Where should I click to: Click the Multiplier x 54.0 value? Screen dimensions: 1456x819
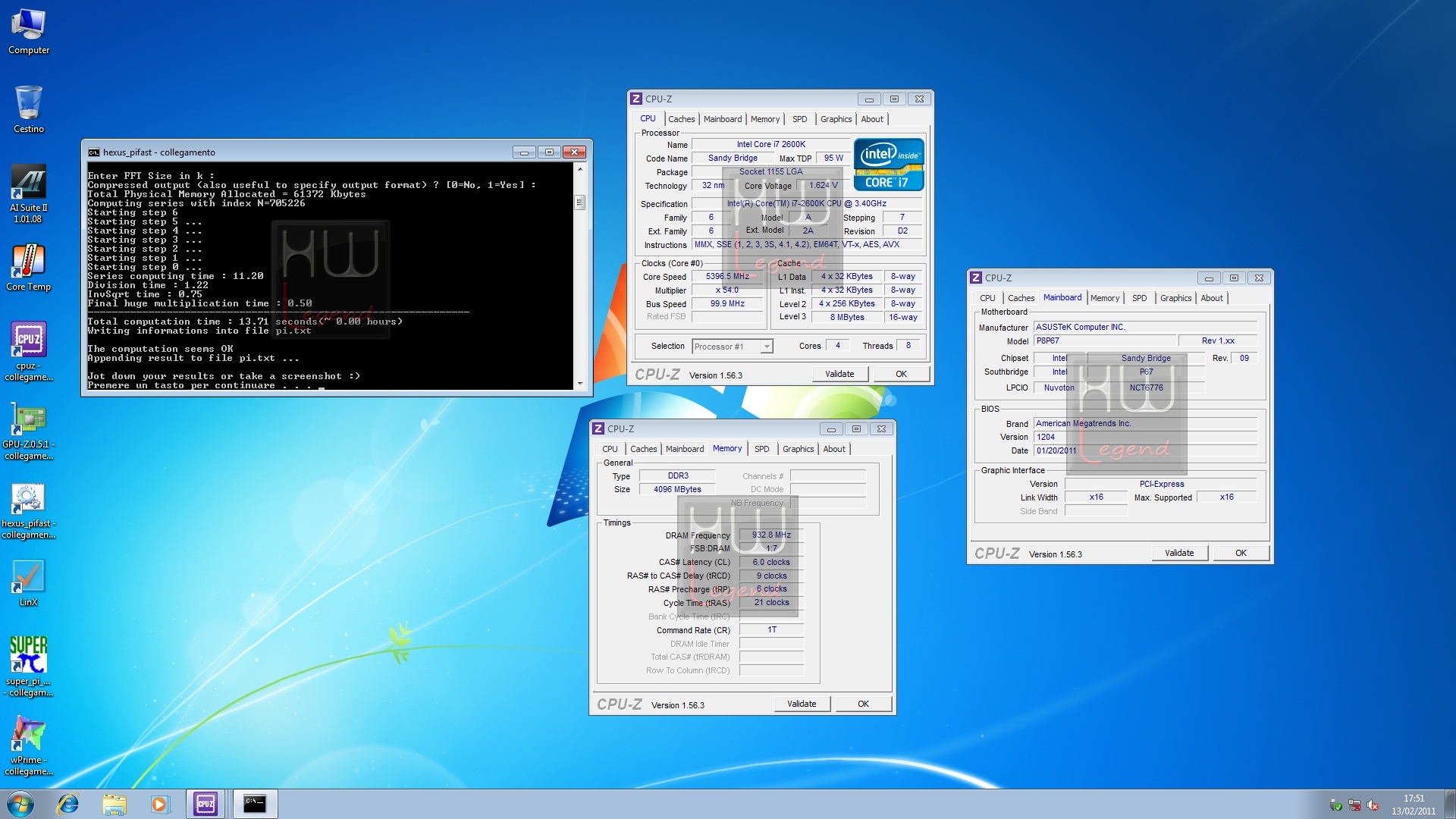click(x=726, y=290)
